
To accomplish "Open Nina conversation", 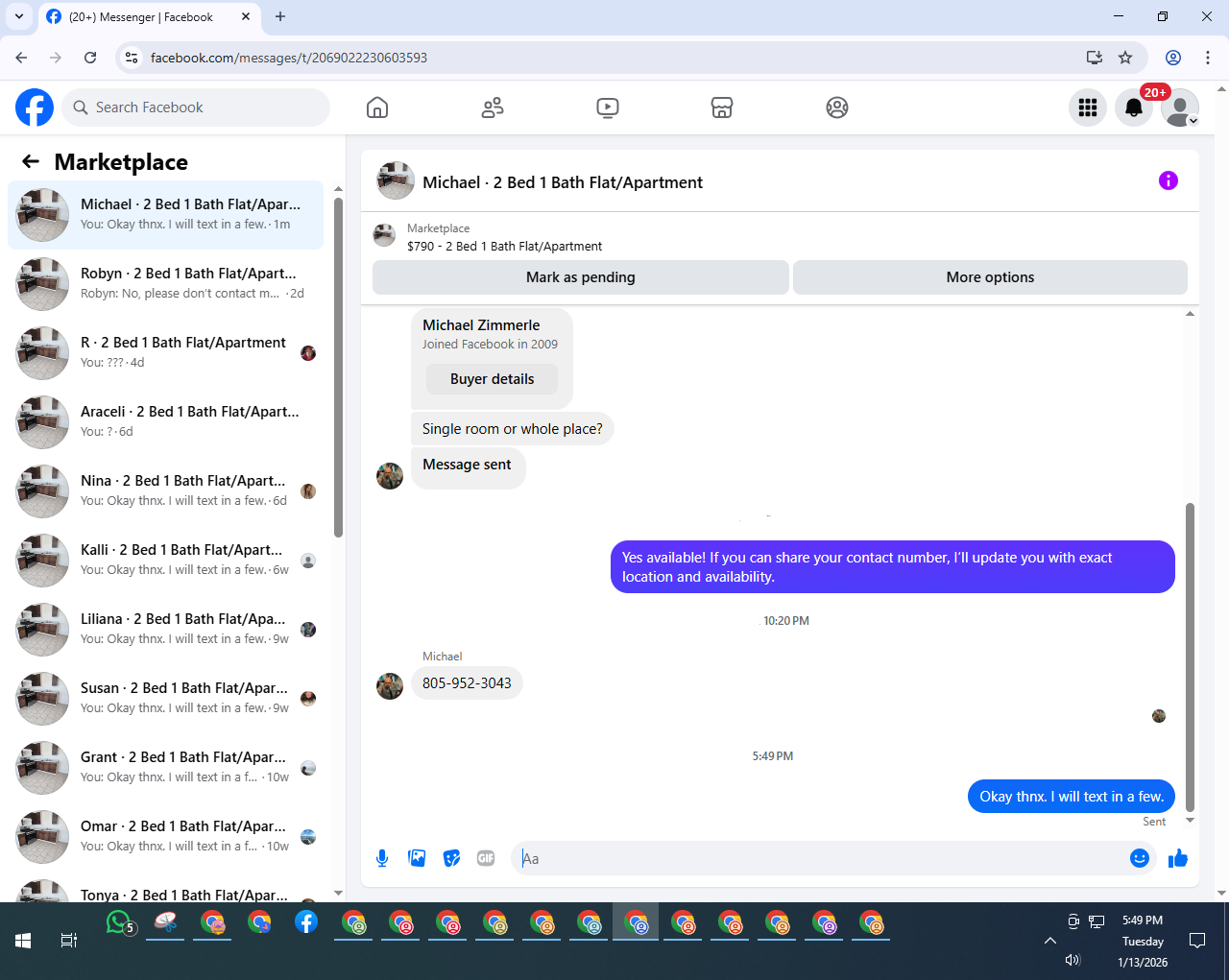I will 166,490.
